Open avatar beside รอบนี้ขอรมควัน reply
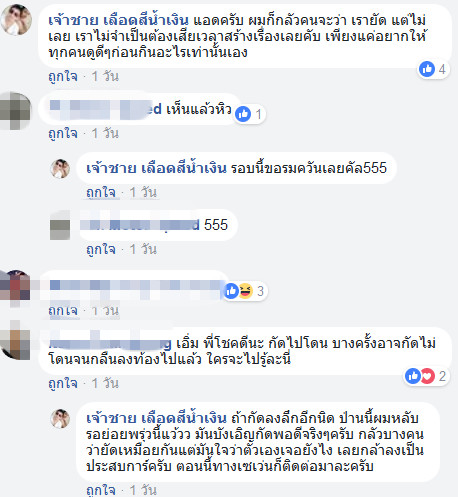Viewport: 458px width, 497px height. (x=60, y=169)
